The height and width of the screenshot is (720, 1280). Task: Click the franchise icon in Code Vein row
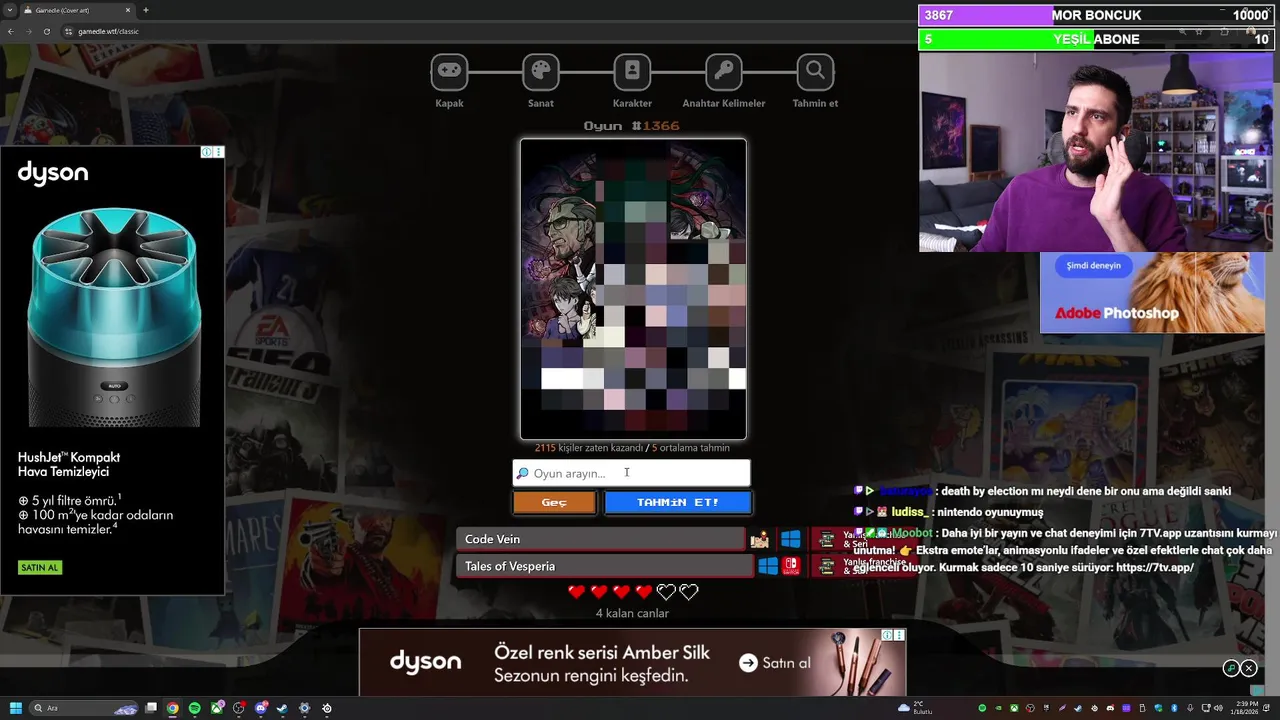[826, 539]
